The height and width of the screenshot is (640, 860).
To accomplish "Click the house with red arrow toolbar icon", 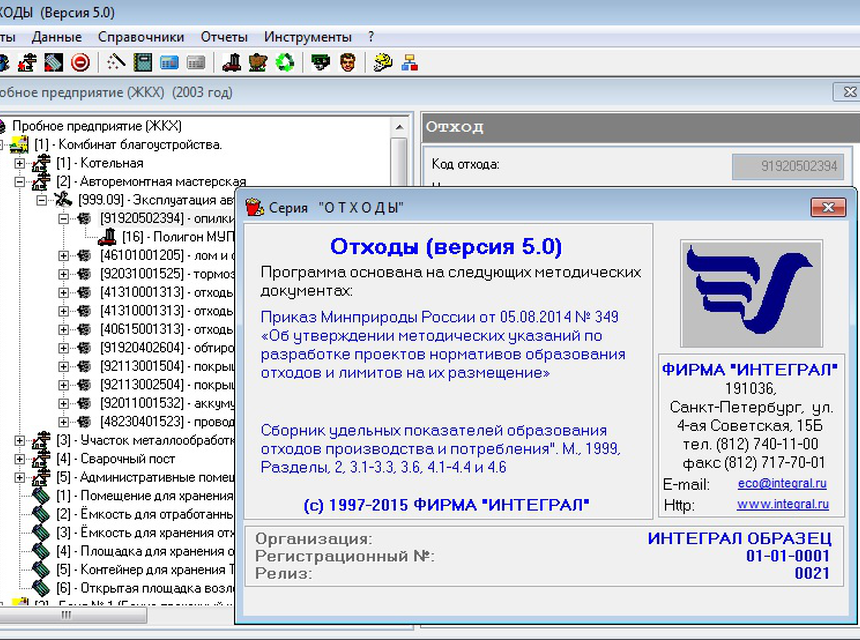I will (x=27, y=63).
